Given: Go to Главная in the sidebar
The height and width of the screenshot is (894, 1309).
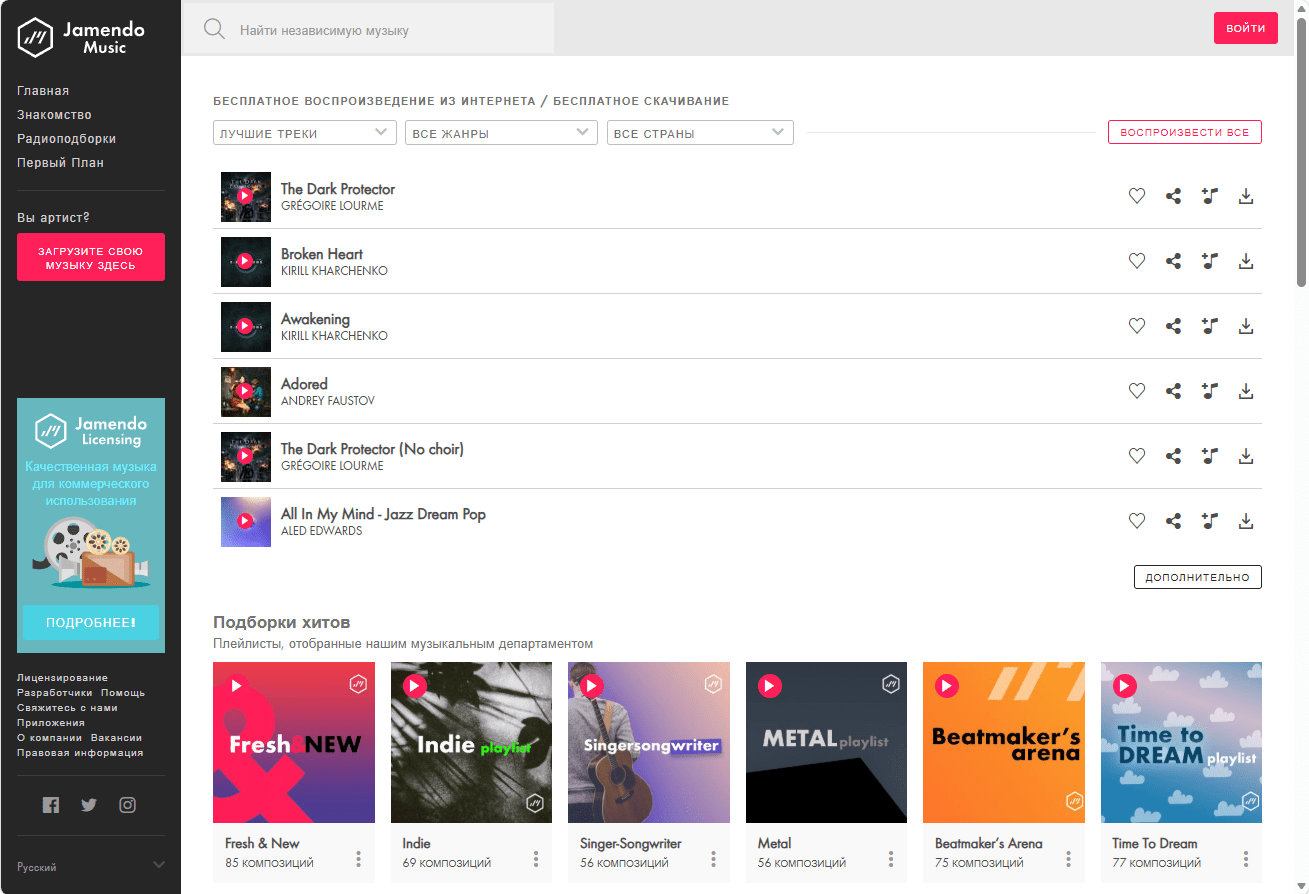Looking at the screenshot, I should [x=43, y=91].
